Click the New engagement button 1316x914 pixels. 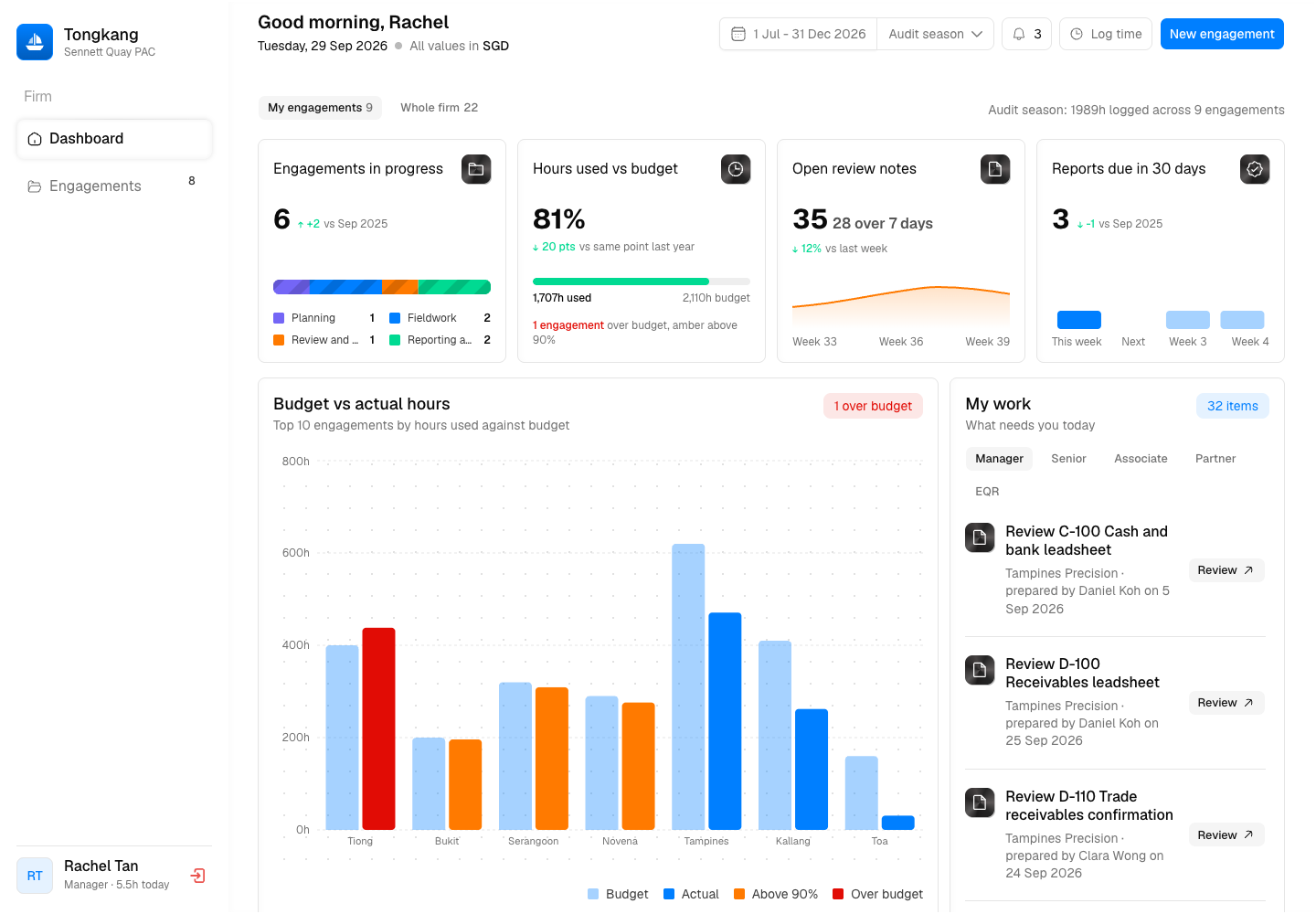point(1222,34)
